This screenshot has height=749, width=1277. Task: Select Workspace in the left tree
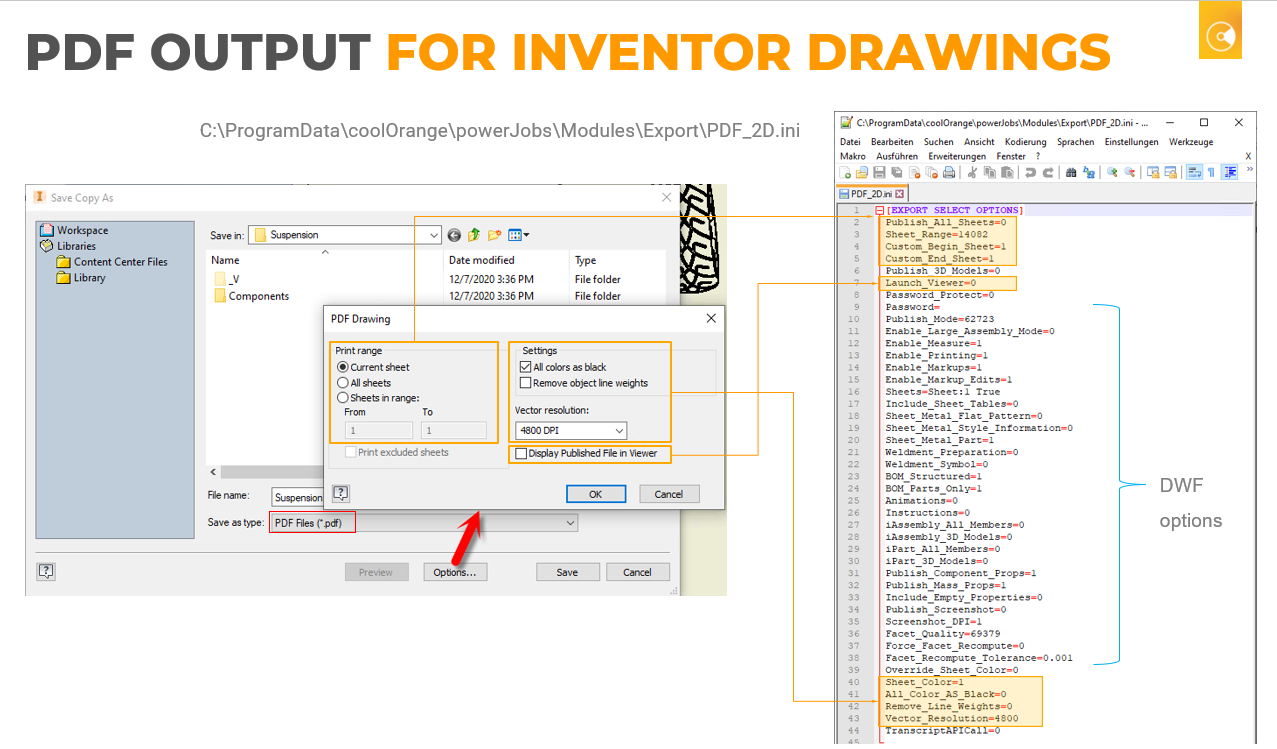pyautogui.click(x=74, y=230)
